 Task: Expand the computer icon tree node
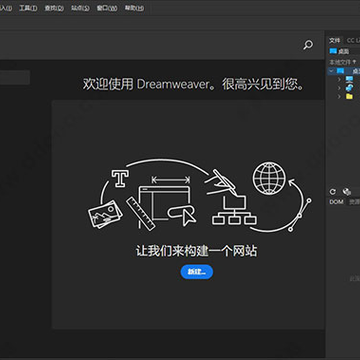click(x=339, y=79)
